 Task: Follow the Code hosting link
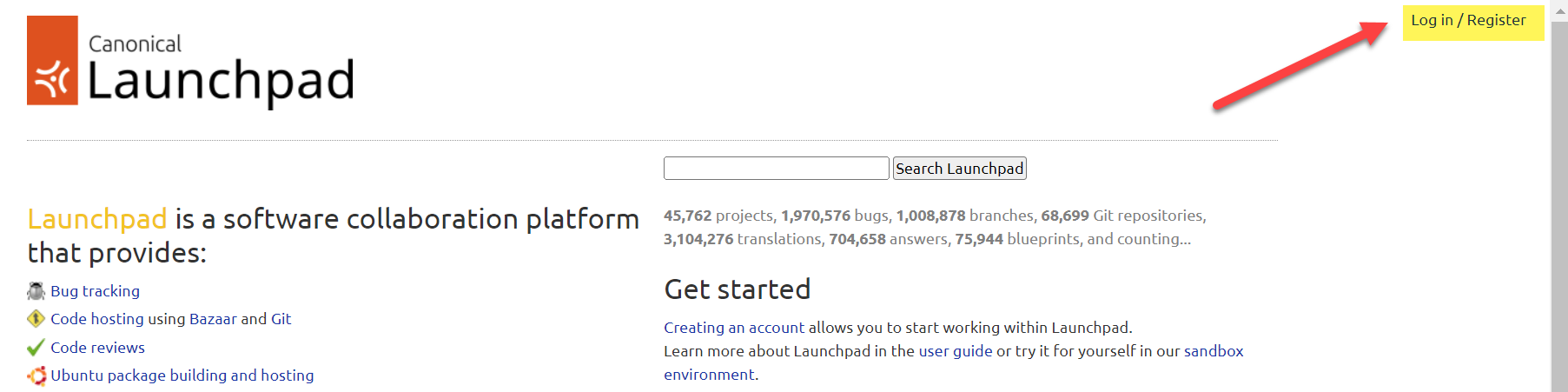pos(97,319)
